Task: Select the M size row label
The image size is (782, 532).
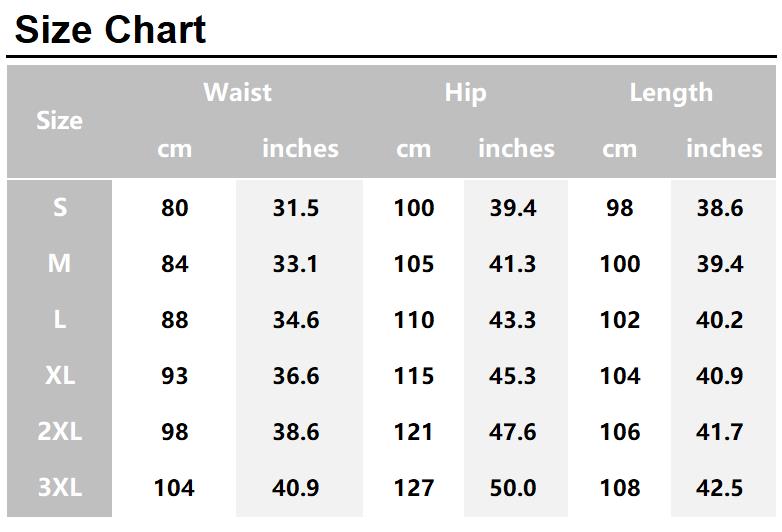Action: 59,263
